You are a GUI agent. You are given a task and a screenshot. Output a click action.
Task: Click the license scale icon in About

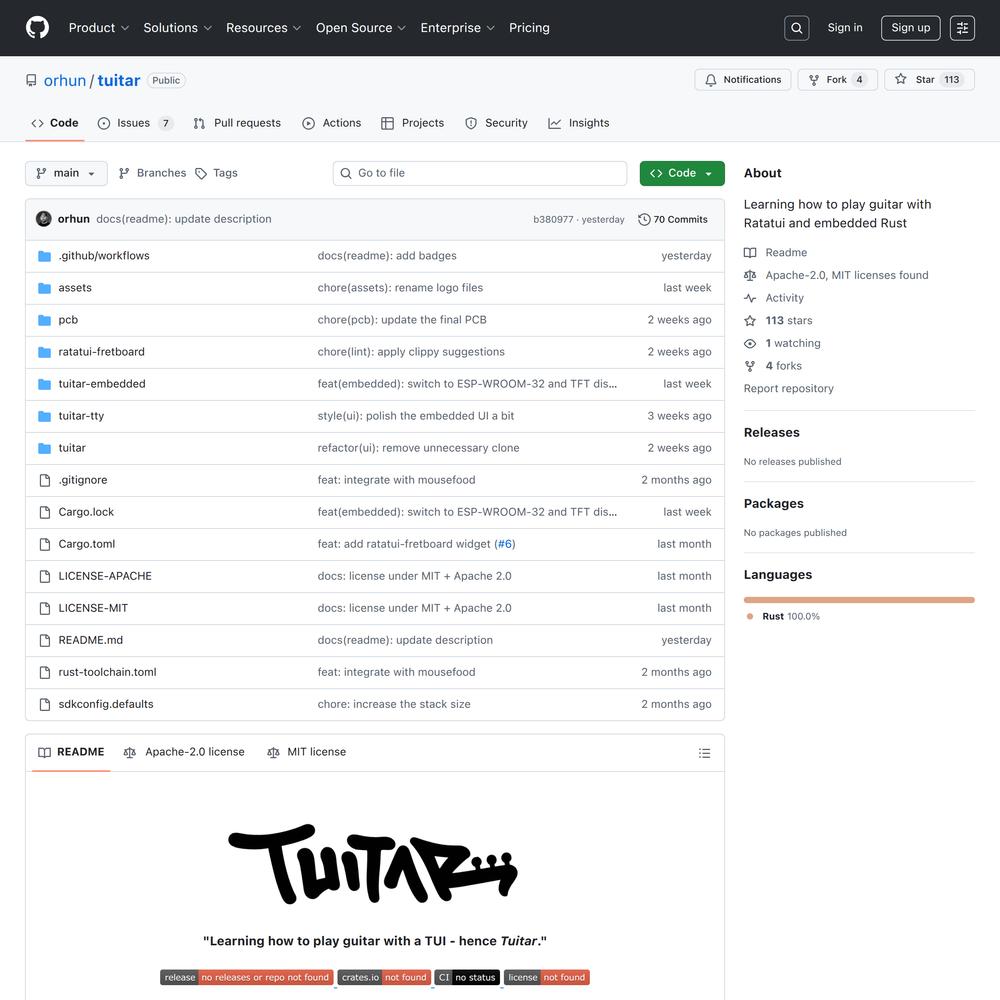750,276
